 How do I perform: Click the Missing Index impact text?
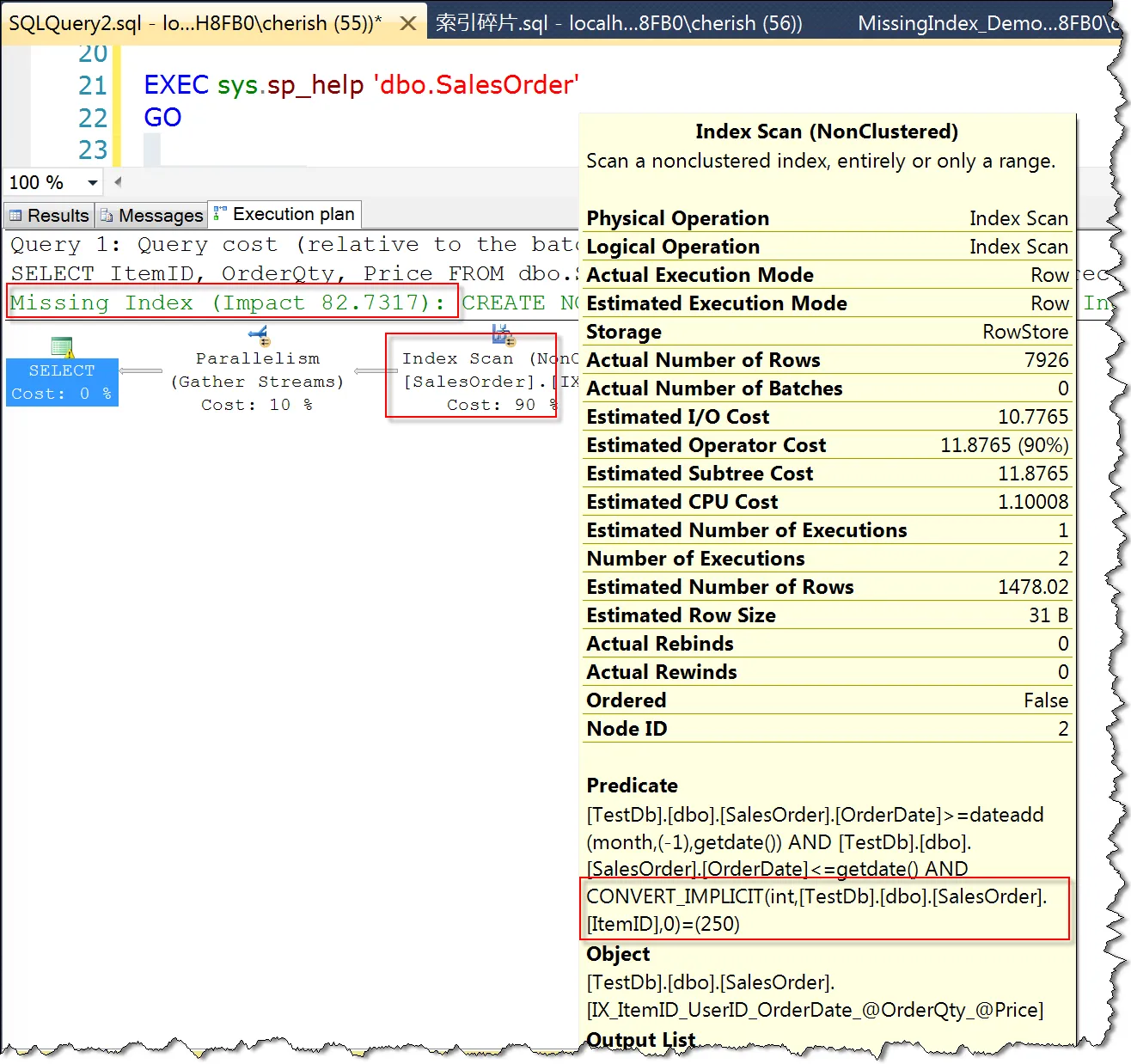(x=229, y=303)
